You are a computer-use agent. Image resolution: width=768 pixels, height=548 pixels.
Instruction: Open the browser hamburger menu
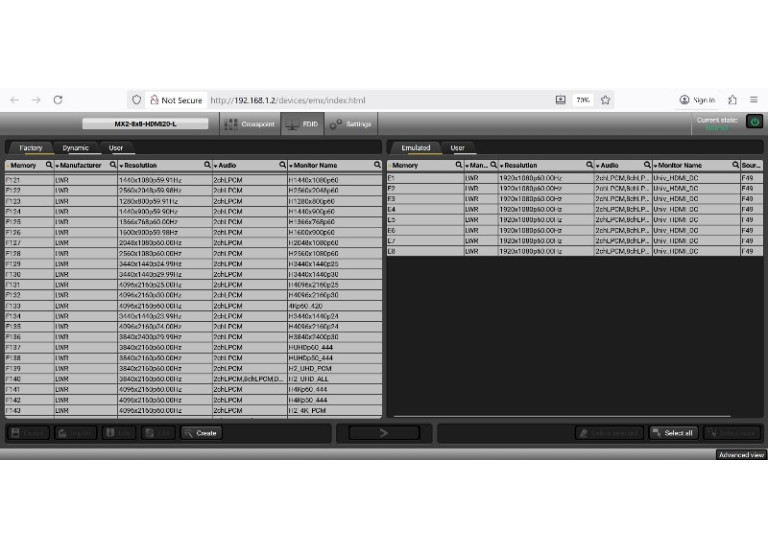tap(754, 100)
